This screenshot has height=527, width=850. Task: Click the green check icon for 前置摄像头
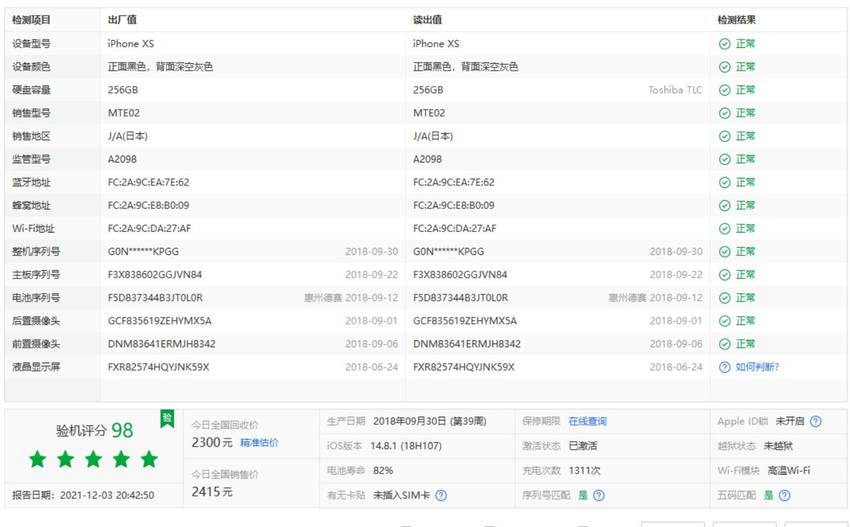(x=724, y=344)
